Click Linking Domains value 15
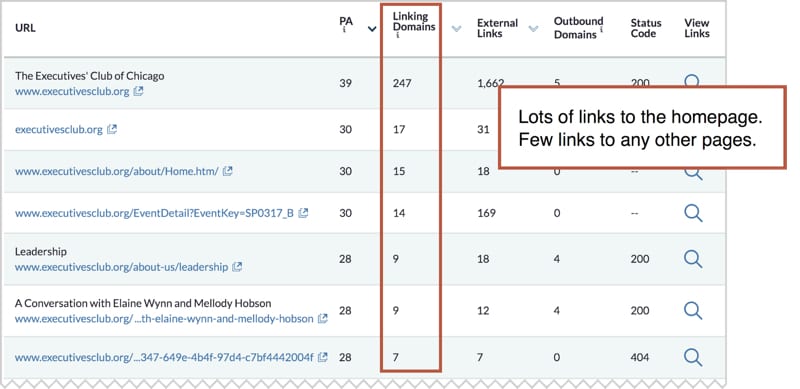Viewport: 800px width, 389px height. [399, 172]
